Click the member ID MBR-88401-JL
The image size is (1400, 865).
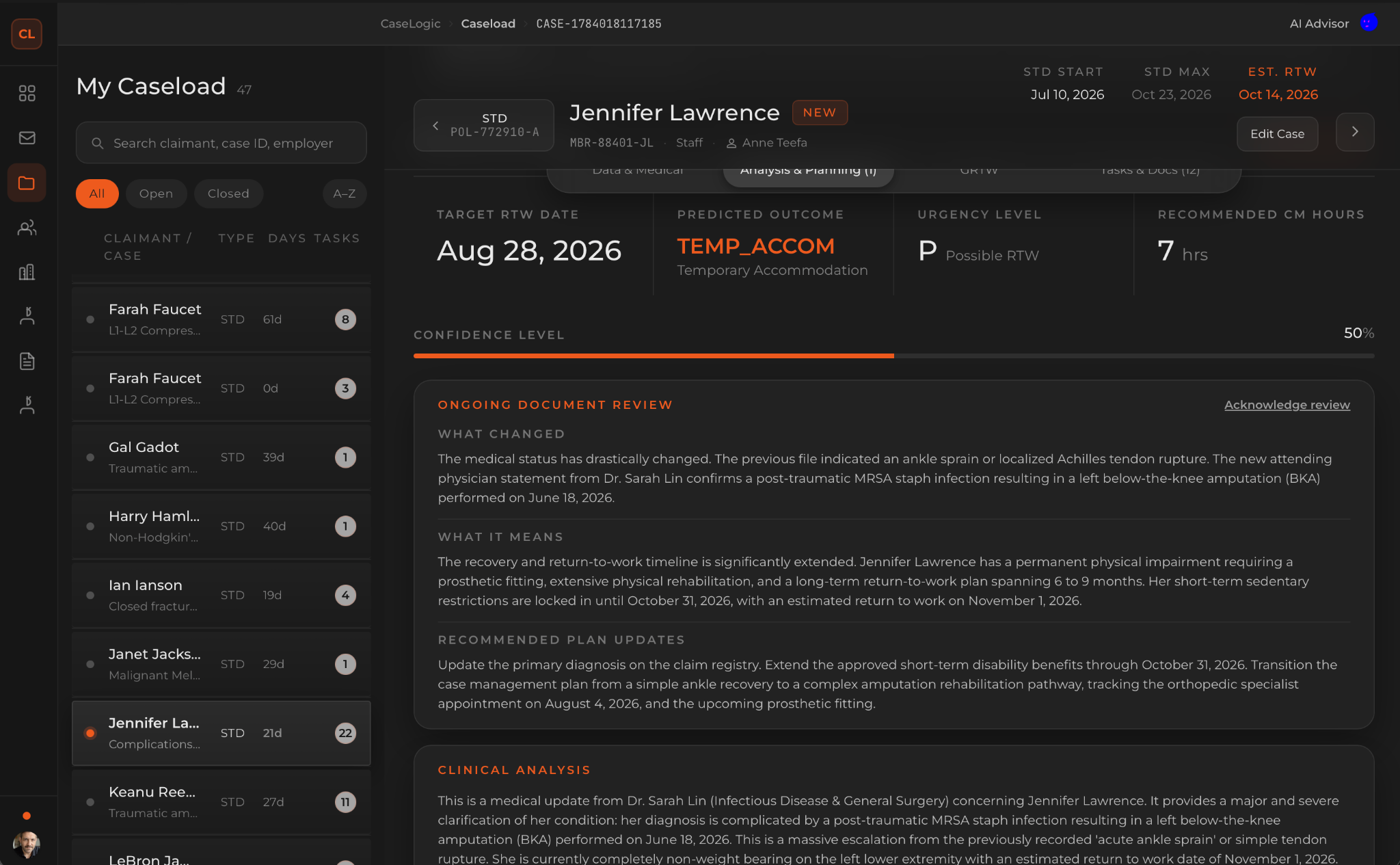pos(611,143)
